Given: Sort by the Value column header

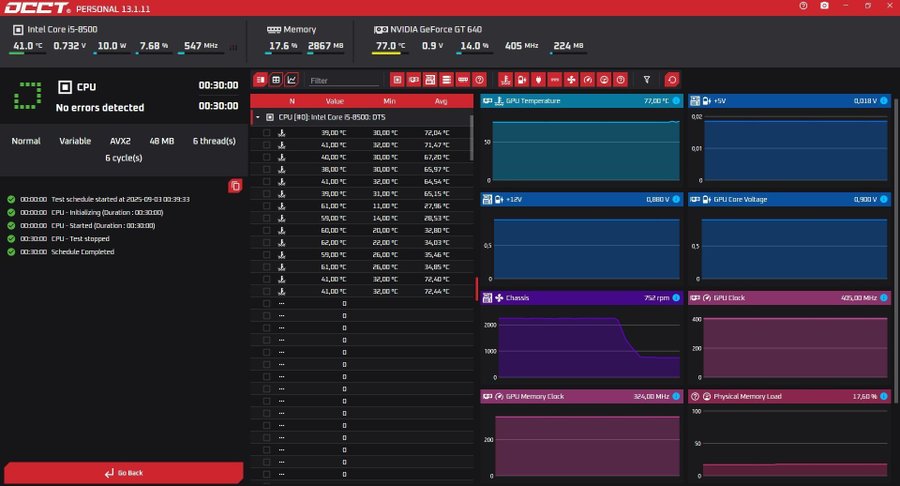Looking at the screenshot, I should [x=334, y=101].
